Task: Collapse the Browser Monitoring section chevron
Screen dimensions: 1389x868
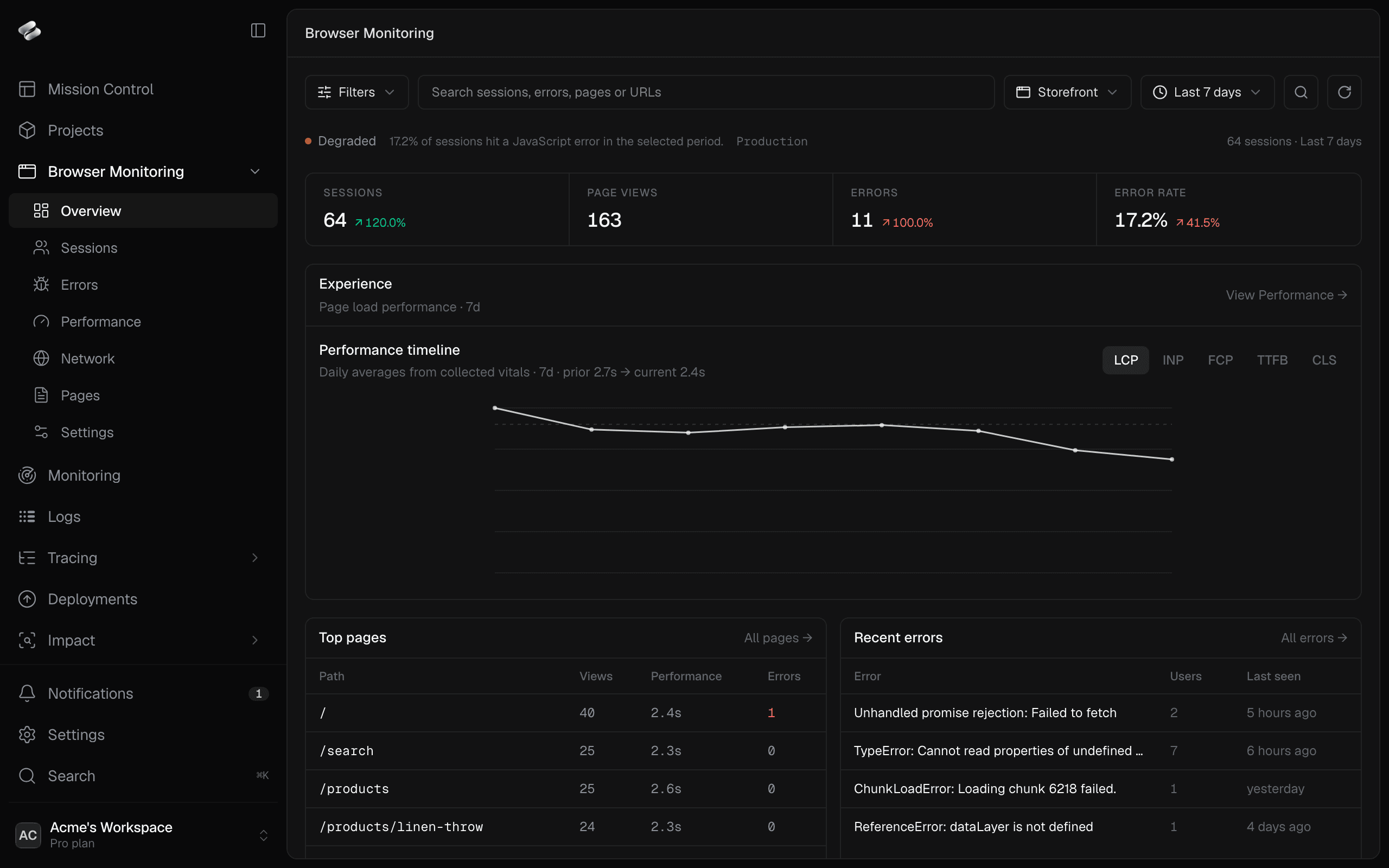Action: (x=255, y=171)
